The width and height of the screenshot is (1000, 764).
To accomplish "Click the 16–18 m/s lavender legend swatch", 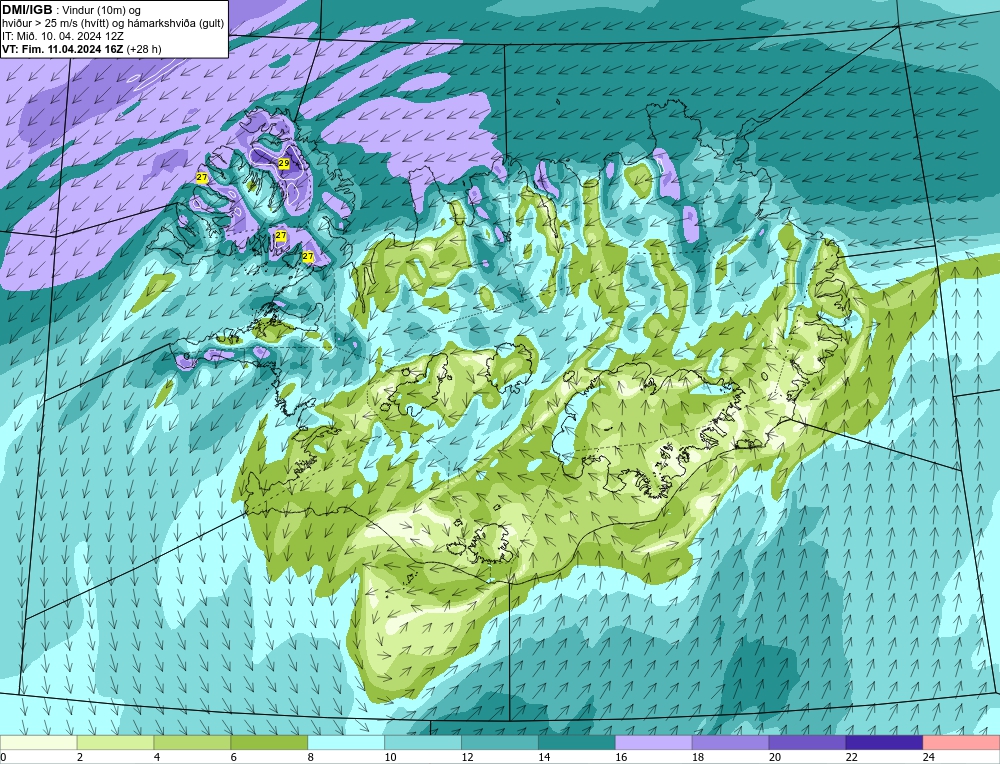I will tap(654, 743).
